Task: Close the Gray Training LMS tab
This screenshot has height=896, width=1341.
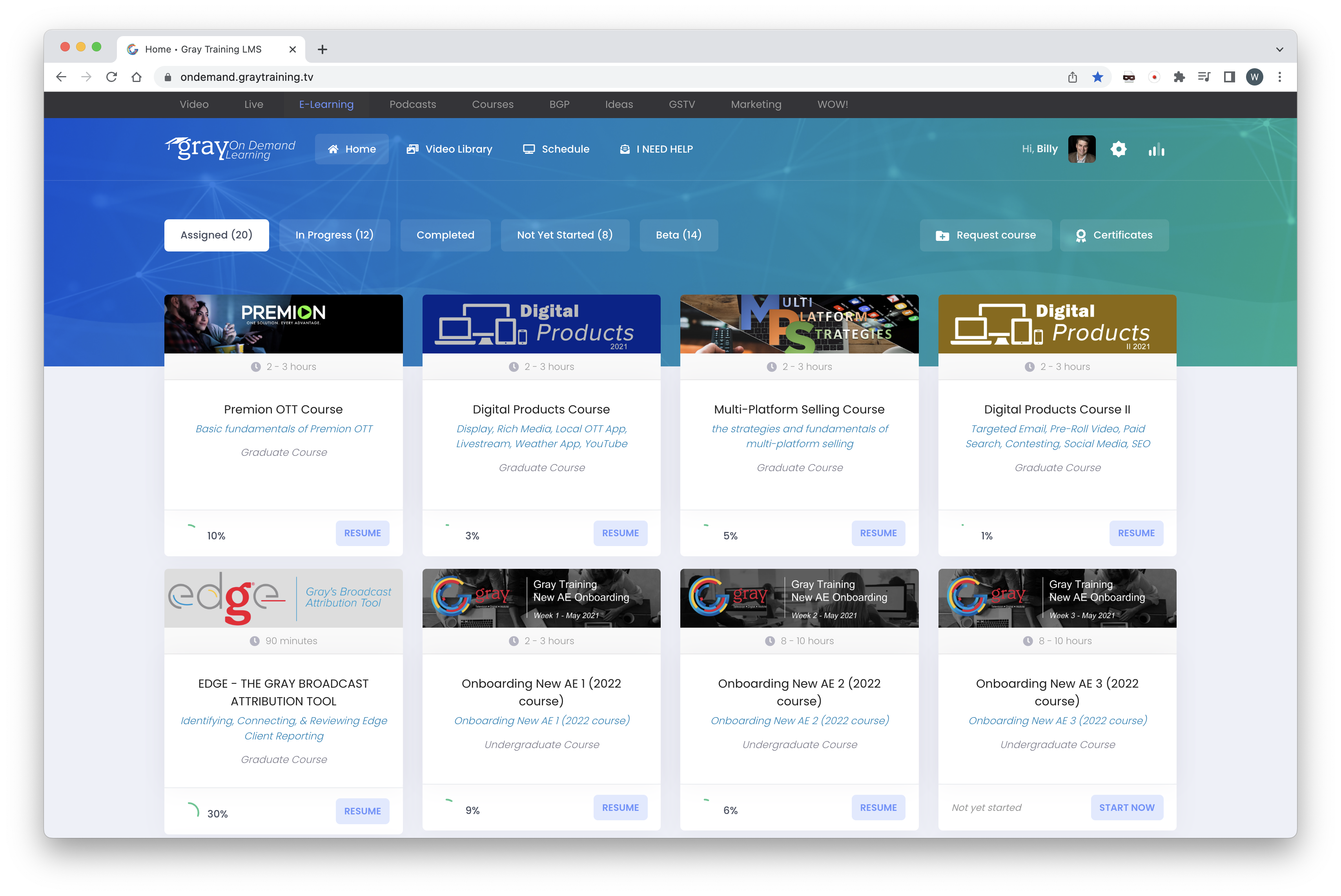Action: [x=293, y=50]
